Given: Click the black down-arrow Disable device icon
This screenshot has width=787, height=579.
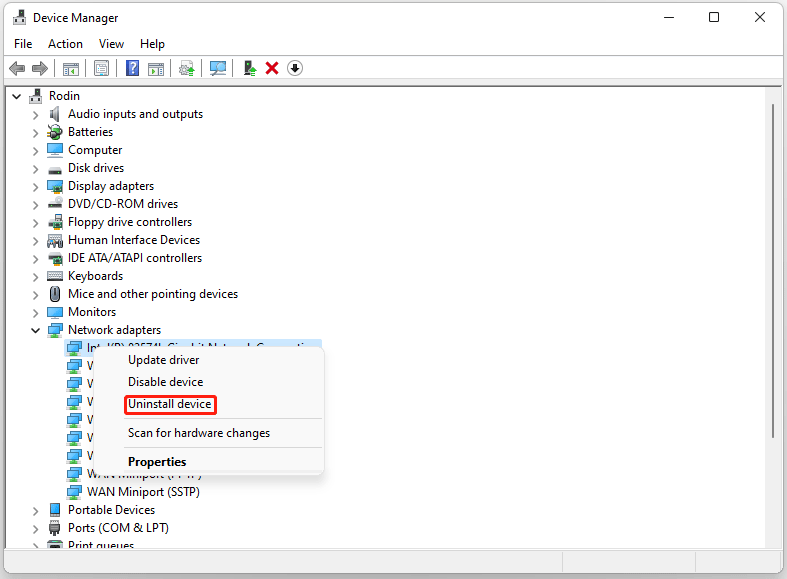Looking at the screenshot, I should pos(295,68).
